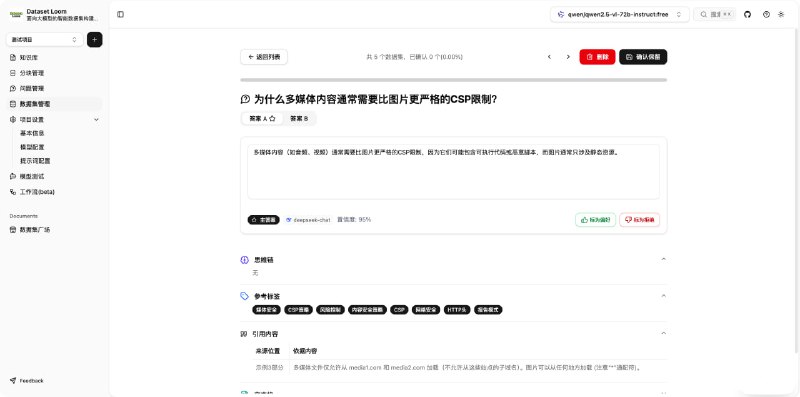Click the search input field
800x397 pixels.
[x=714, y=14]
